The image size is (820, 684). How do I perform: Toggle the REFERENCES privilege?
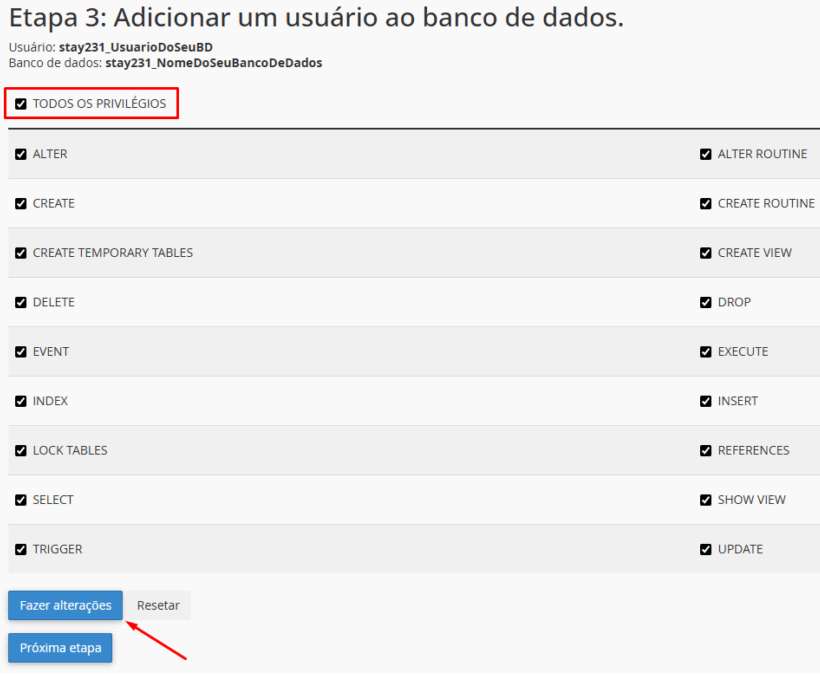(x=706, y=450)
